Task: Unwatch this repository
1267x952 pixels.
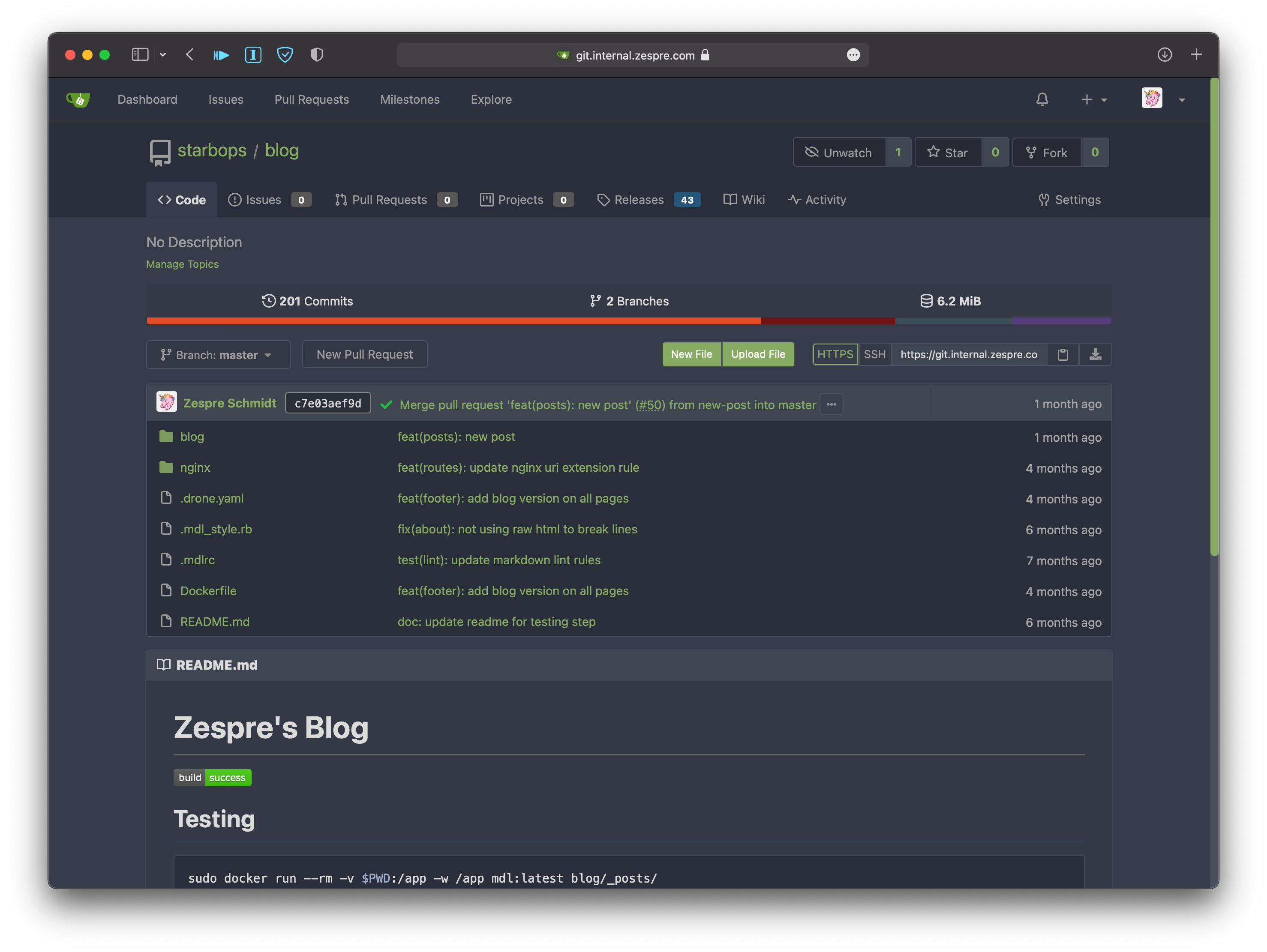Action: tap(838, 152)
